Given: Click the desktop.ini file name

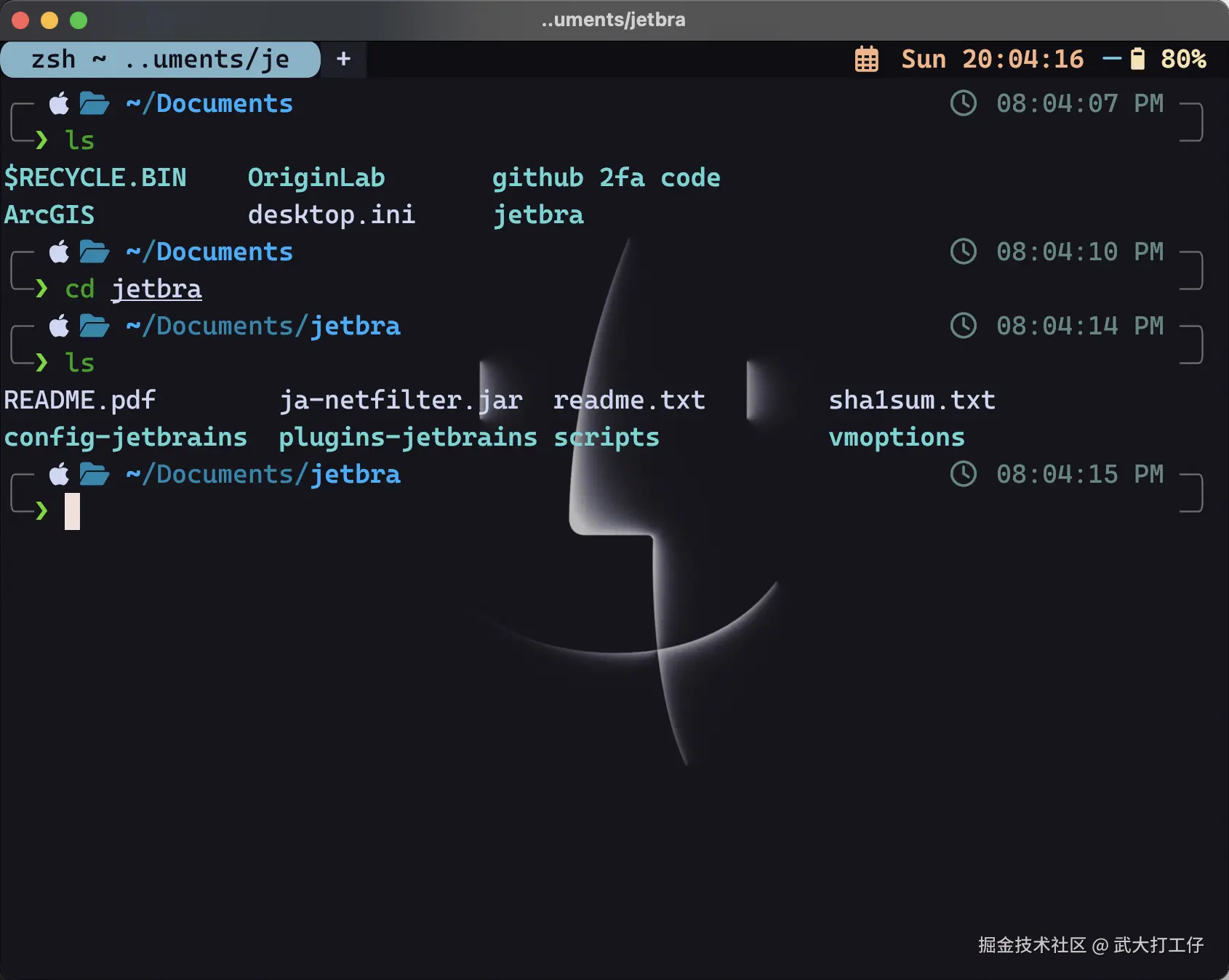Looking at the screenshot, I should (332, 214).
